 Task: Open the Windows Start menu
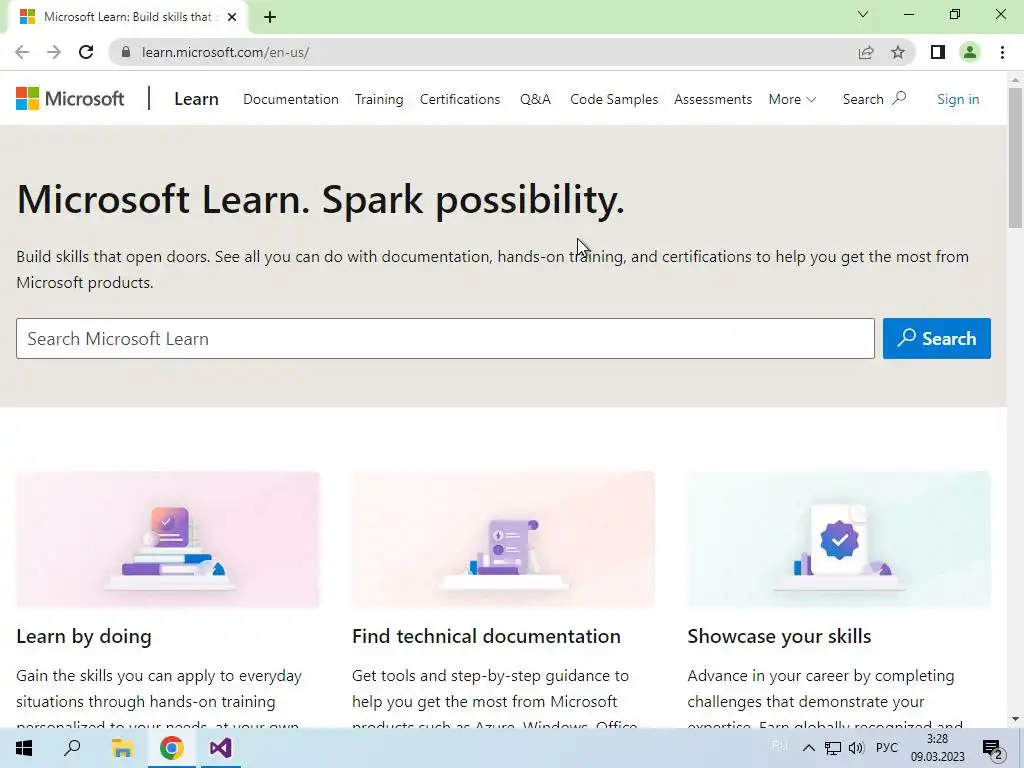pos(24,748)
